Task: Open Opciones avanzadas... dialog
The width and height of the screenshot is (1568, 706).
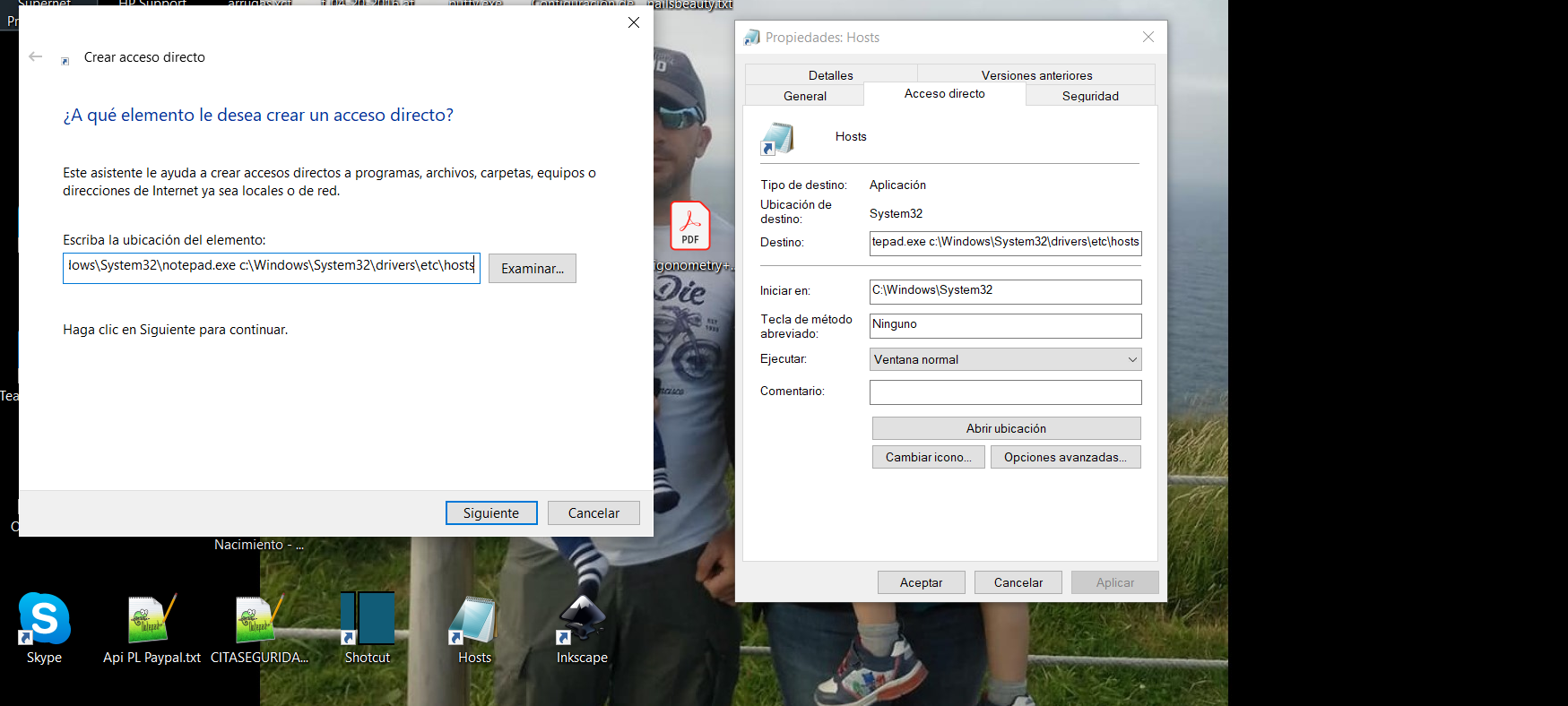Action: pyautogui.click(x=1065, y=457)
